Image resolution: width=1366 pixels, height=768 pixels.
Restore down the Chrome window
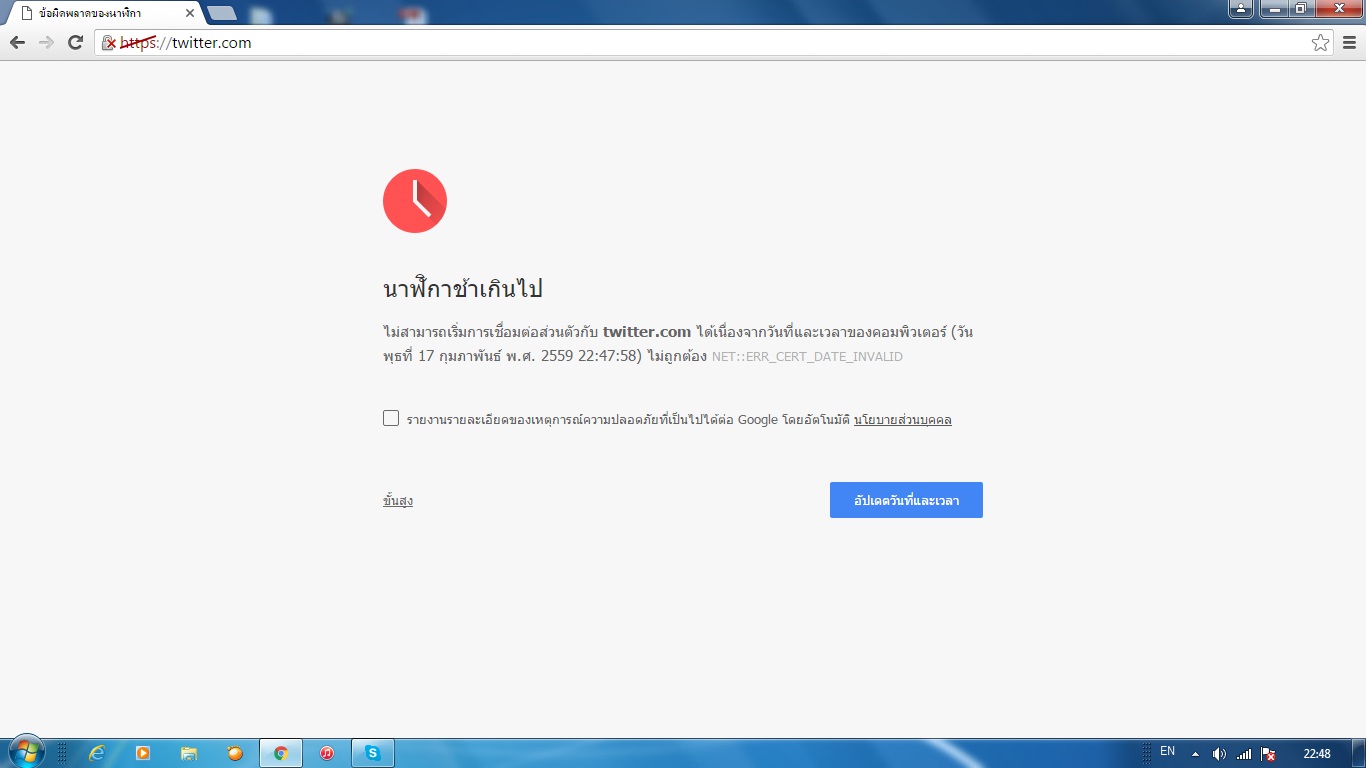pyautogui.click(x=1300, y=9)
